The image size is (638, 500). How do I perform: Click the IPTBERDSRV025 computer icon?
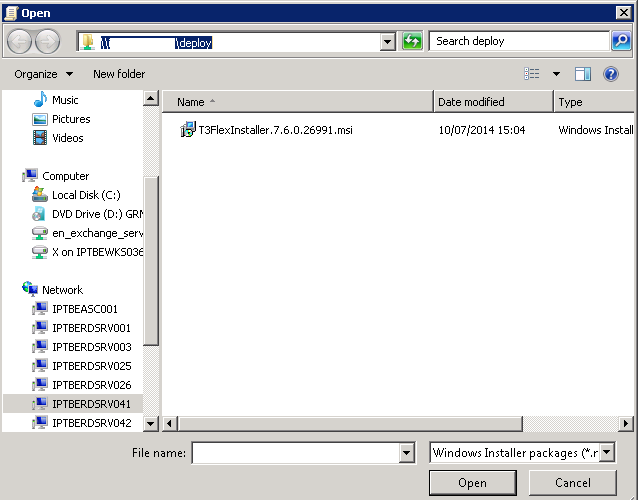(x=40, y=366)
